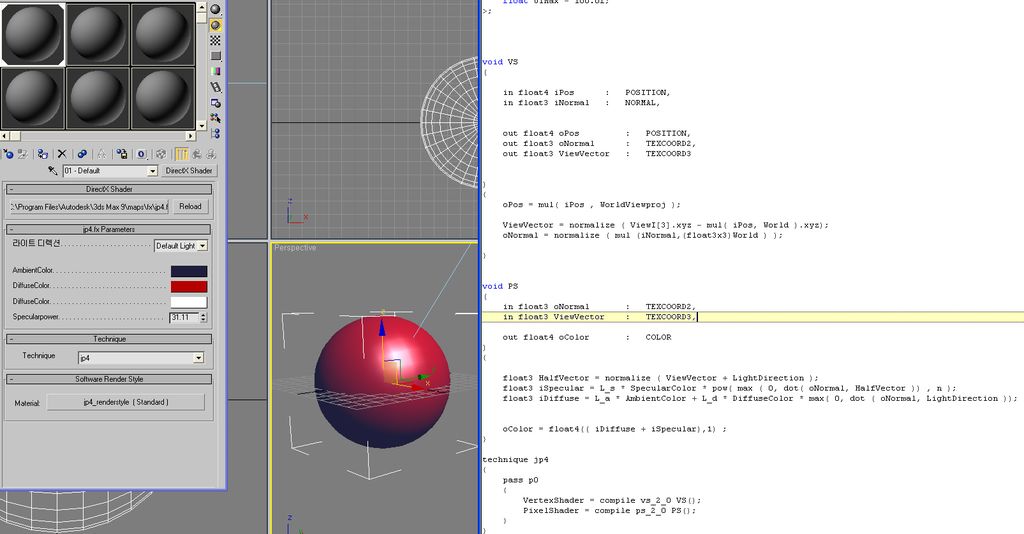Click the 'pass p0' code line
This screenshot has height=534, width=1024.
coord(520,480)
